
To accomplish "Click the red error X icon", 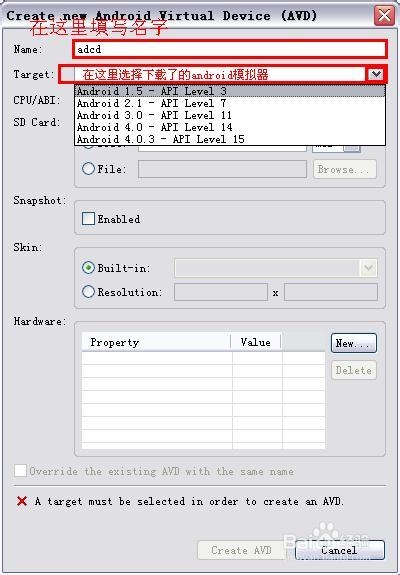I will pos(22,501).
